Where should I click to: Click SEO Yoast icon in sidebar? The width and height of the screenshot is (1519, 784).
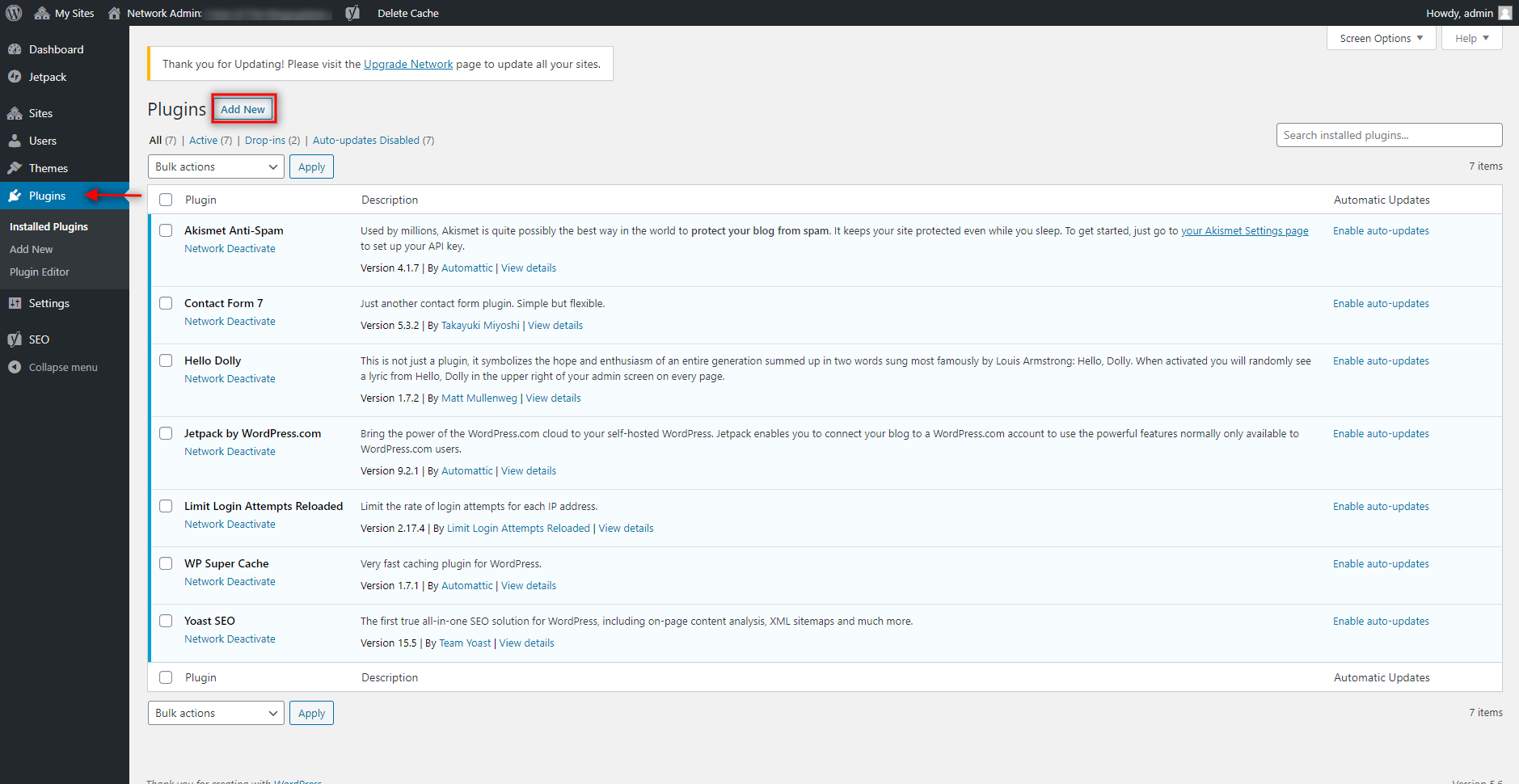click(15, 339)
